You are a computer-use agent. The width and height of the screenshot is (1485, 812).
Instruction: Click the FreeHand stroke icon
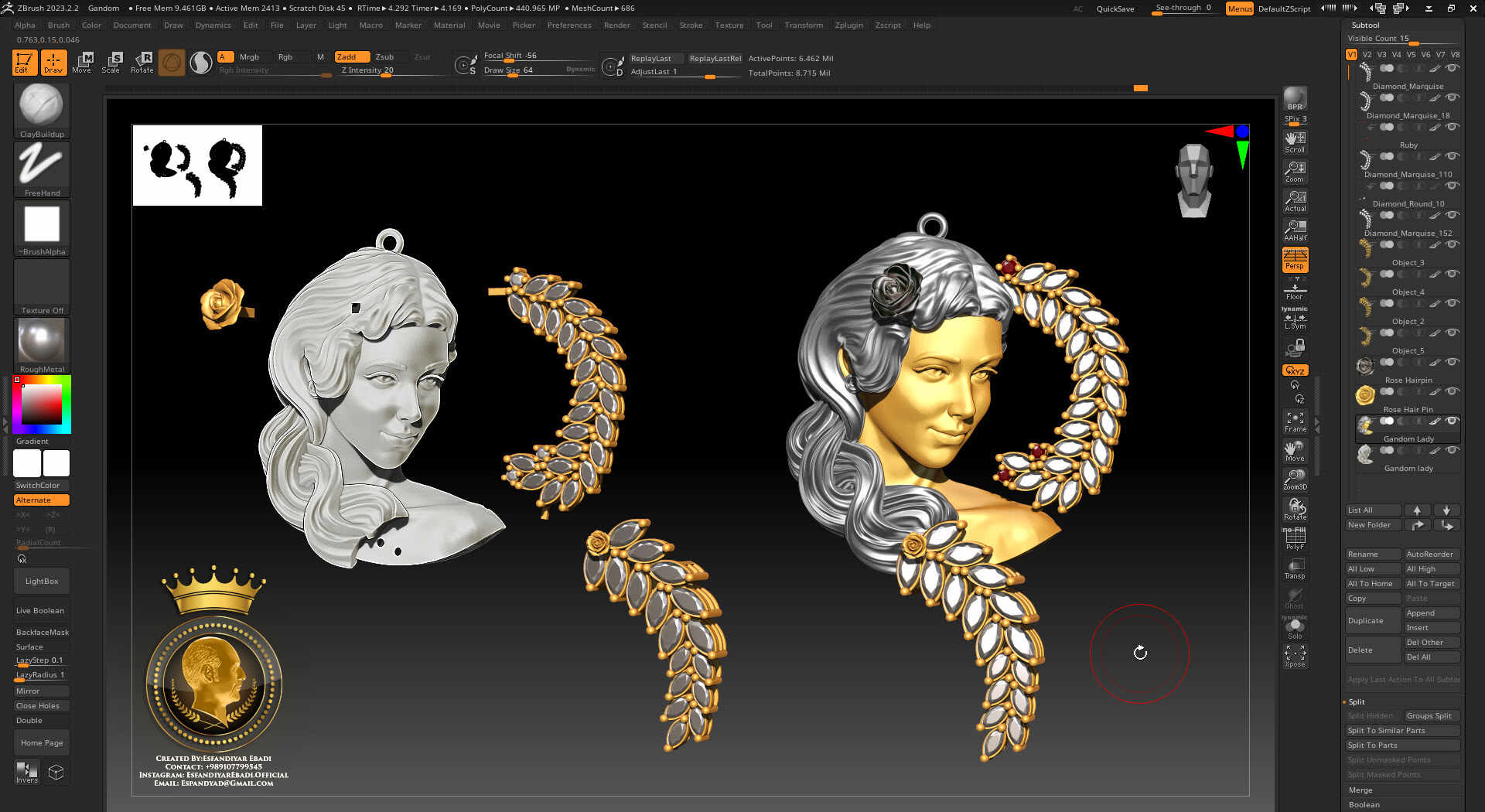(x=41, y=165)
